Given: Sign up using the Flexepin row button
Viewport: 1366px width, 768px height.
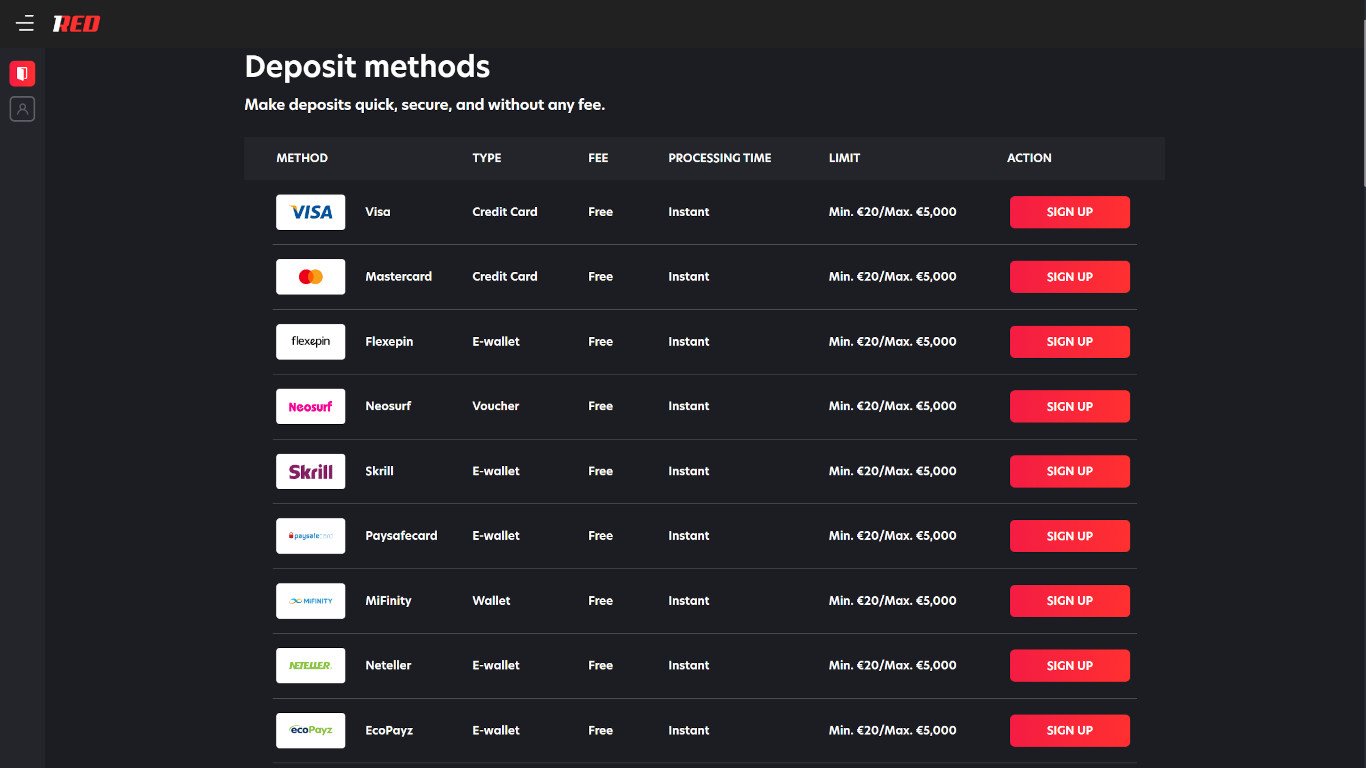Looking at the screenshot, I should click(1070, 342).
